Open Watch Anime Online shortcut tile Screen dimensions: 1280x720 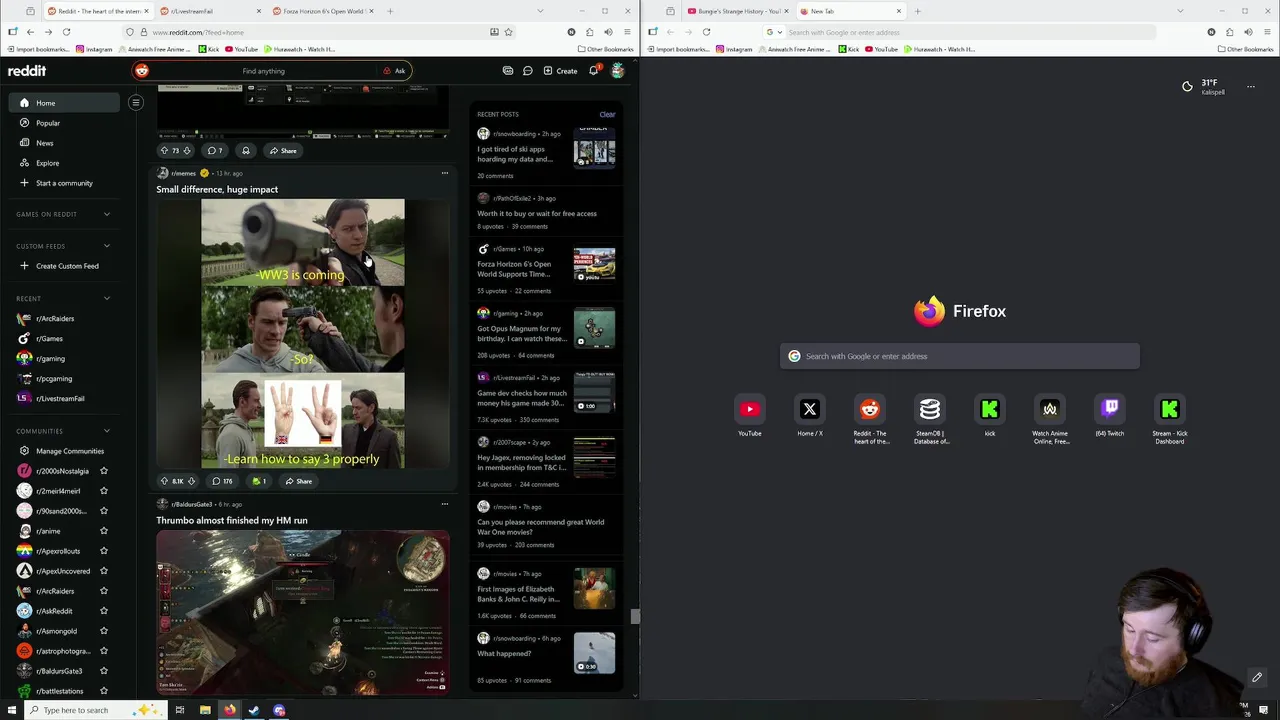(x=1050, y=419)
